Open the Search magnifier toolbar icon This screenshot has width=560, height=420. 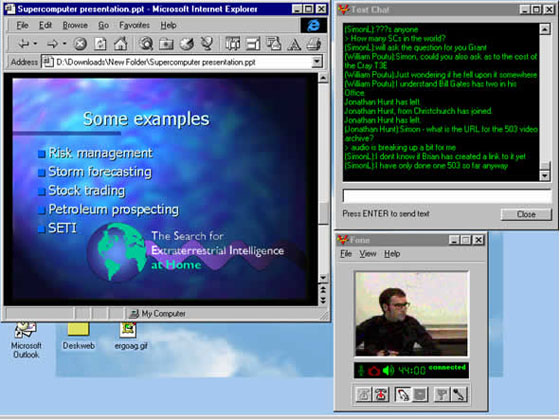tap(146, 44)
